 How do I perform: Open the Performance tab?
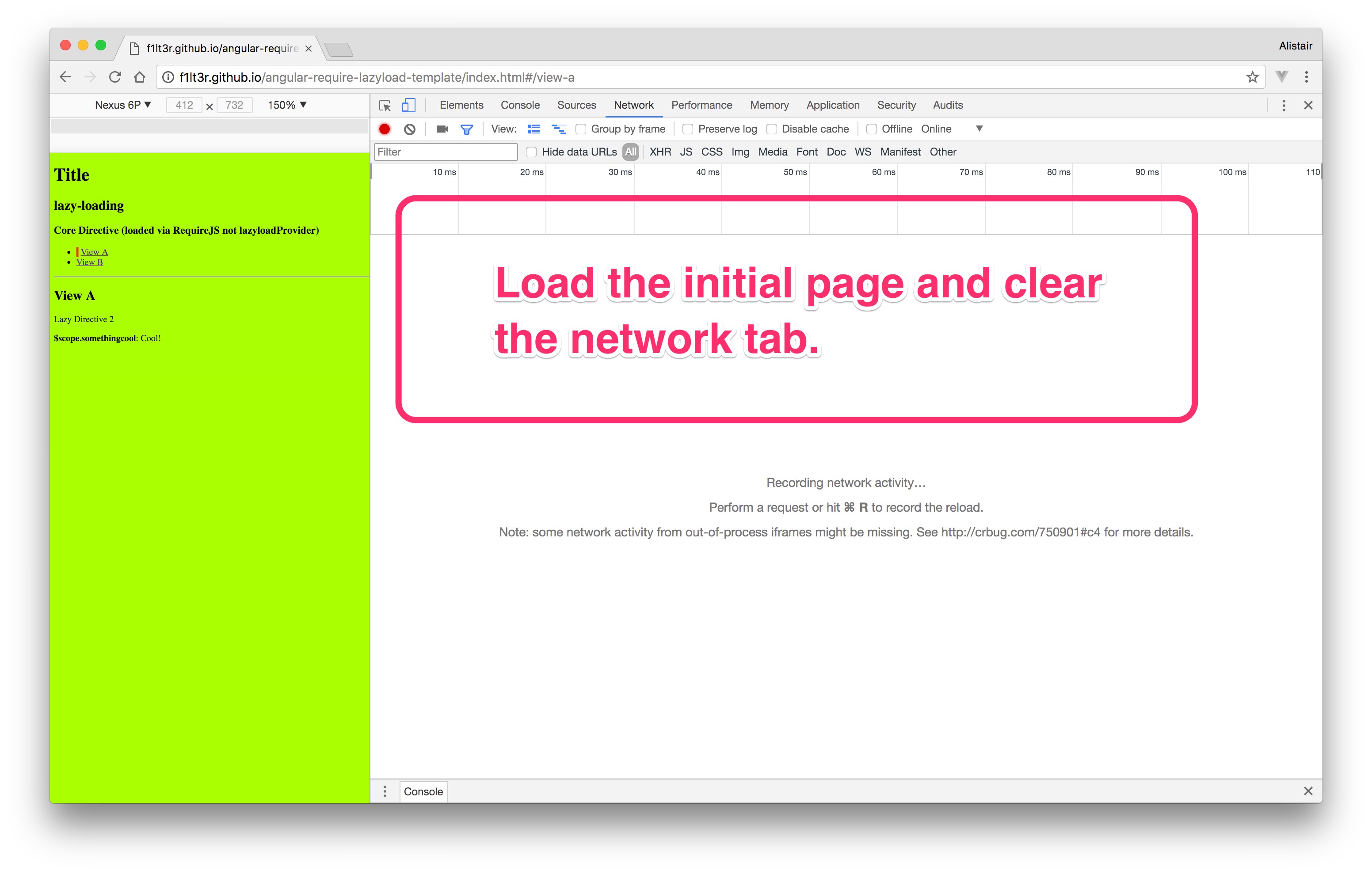point(701,106)
